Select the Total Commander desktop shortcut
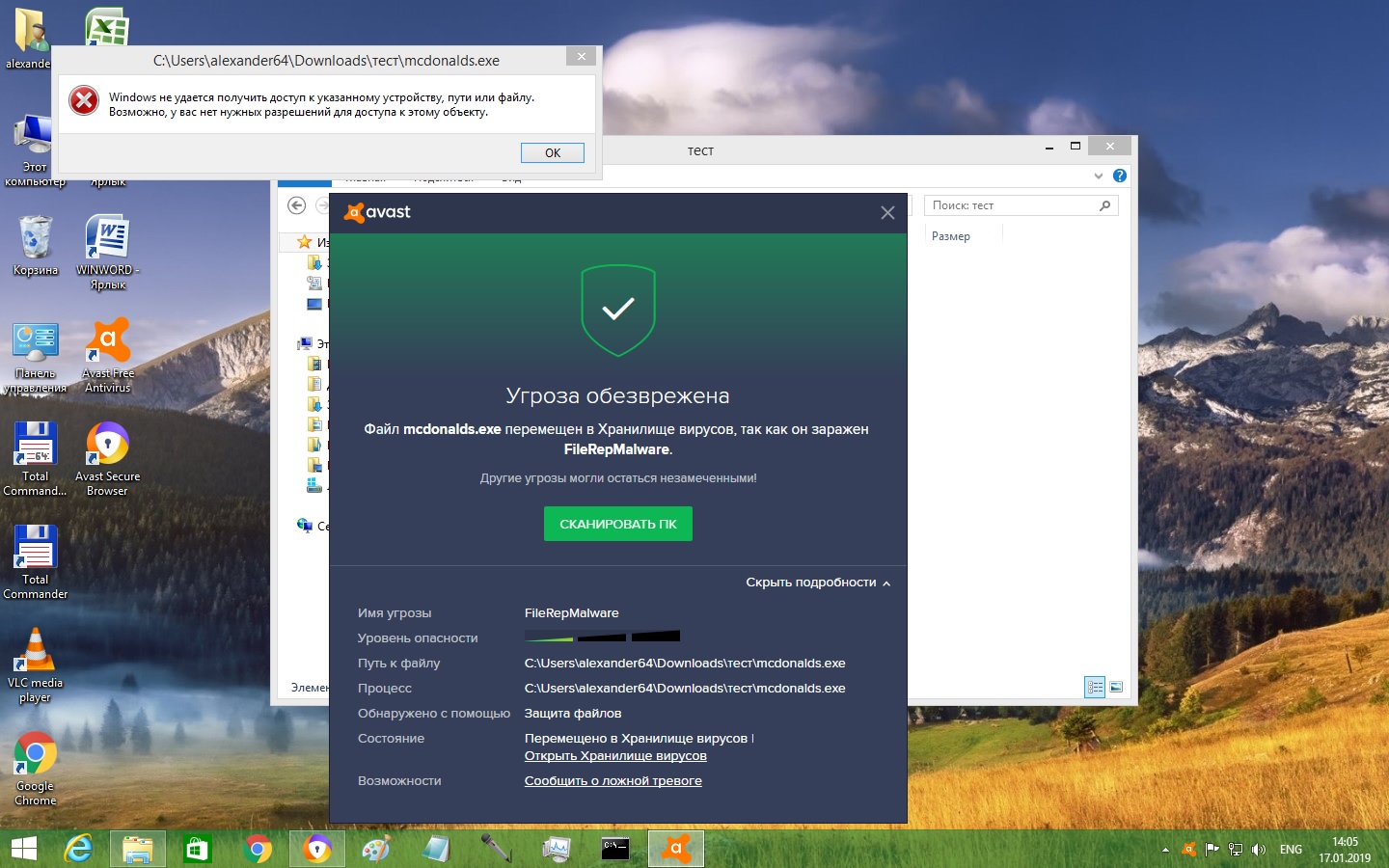This screenshot has width=1389, height=868. click(36, 562)
